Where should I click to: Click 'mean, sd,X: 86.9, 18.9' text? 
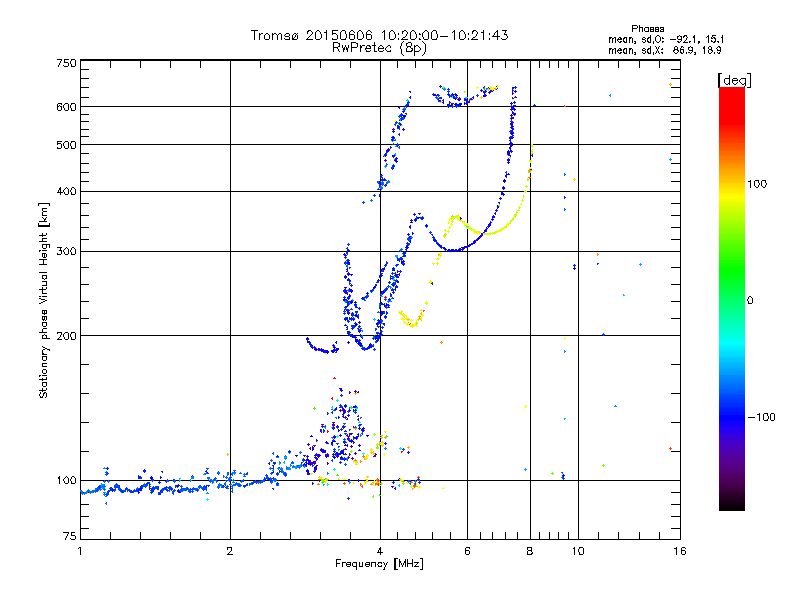point(665,51)
